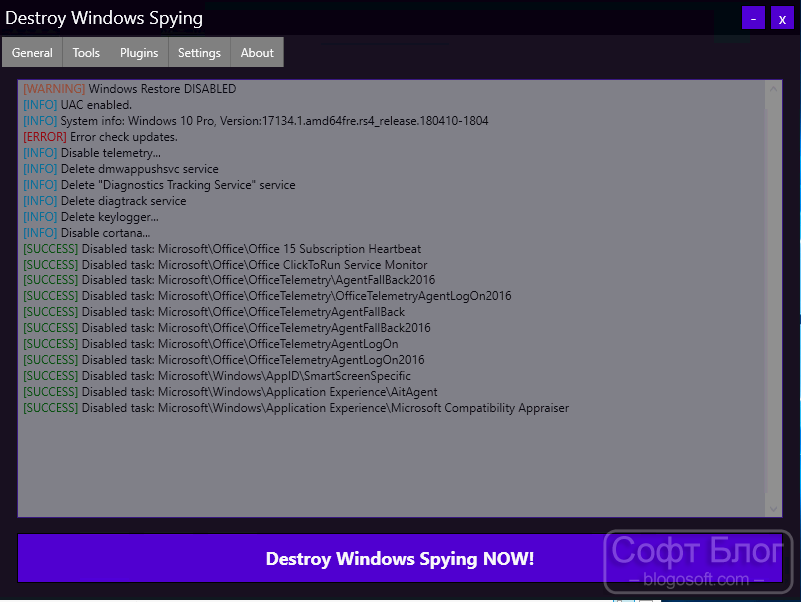Minimize the Destroy Windows Spying window

click(x=753, y=18)
